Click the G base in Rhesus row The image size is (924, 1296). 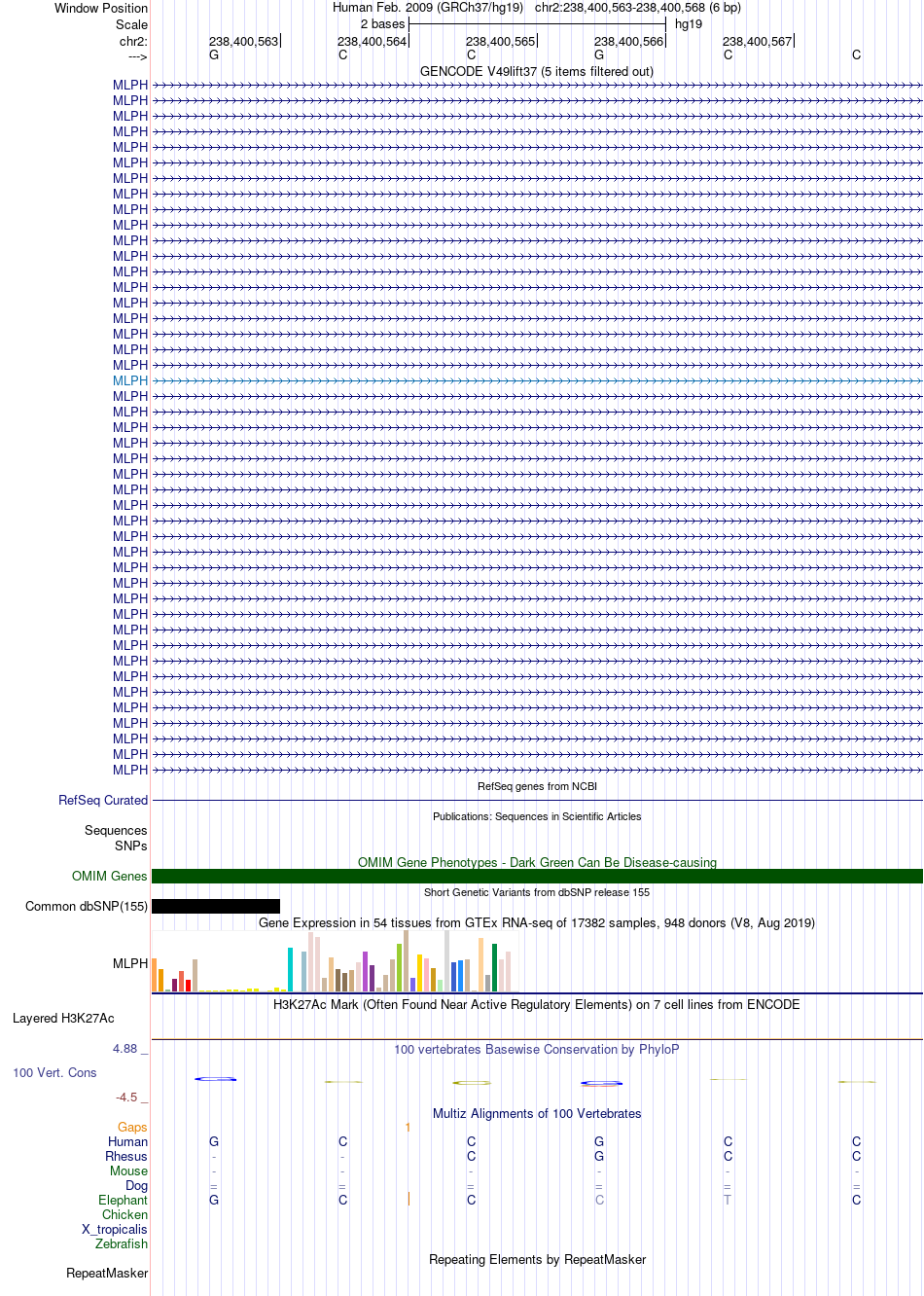coord(599,1156)
